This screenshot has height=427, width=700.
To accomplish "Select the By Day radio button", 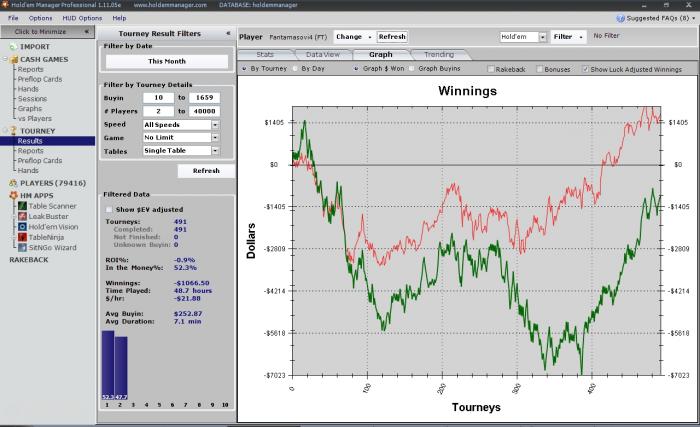I will click(x=295, y=69).
